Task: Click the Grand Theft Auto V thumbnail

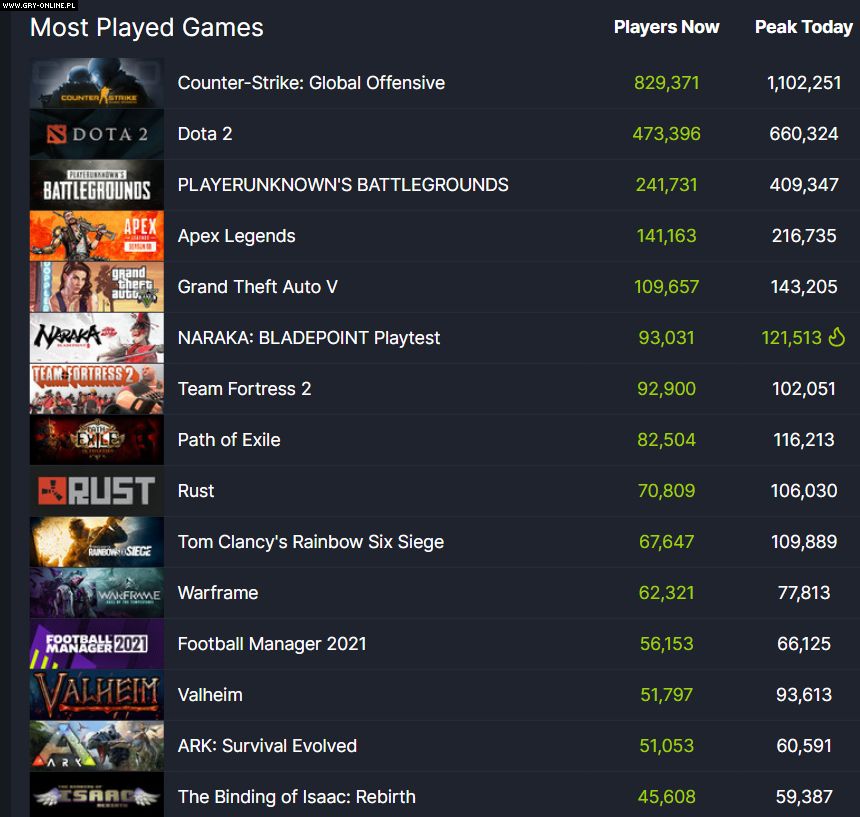Action: (x=96, y=288)
